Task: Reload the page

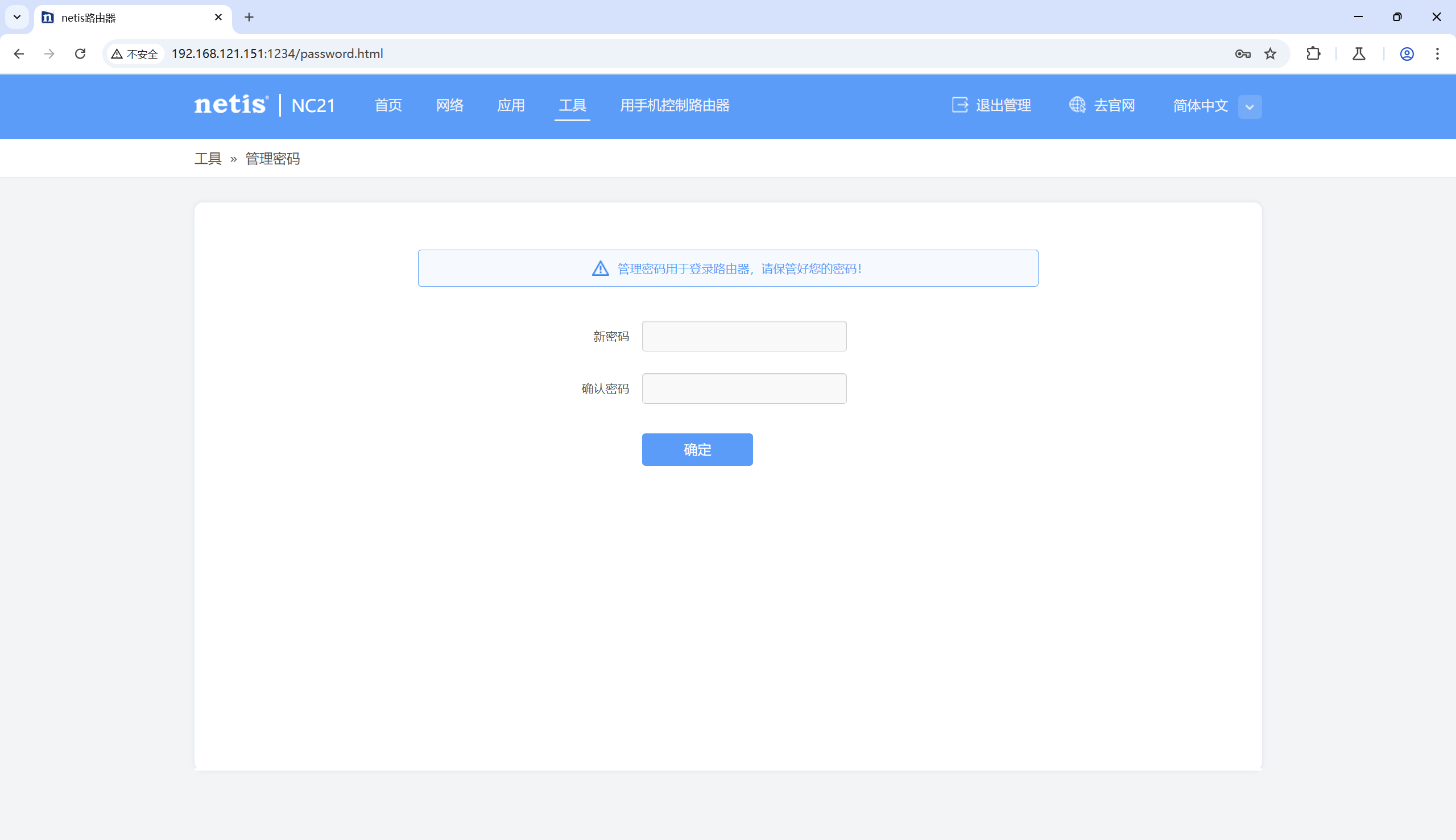Action: 80,53
